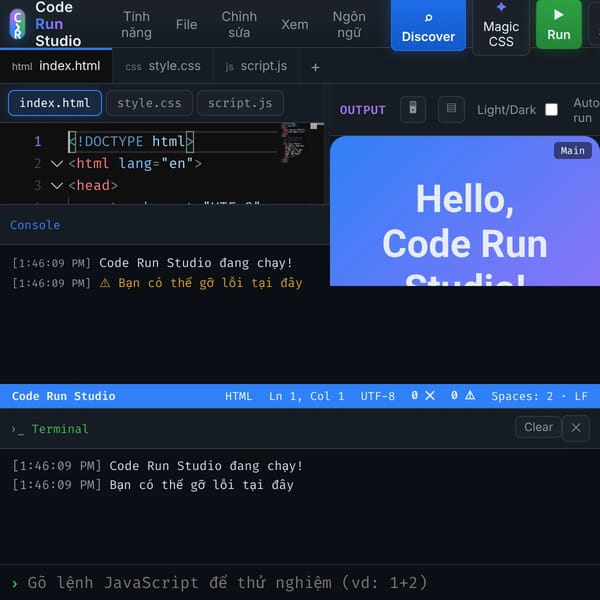This screenshot has height=600, width=600.
Task: Open the Xem menu
Action: tap(294, 24)
